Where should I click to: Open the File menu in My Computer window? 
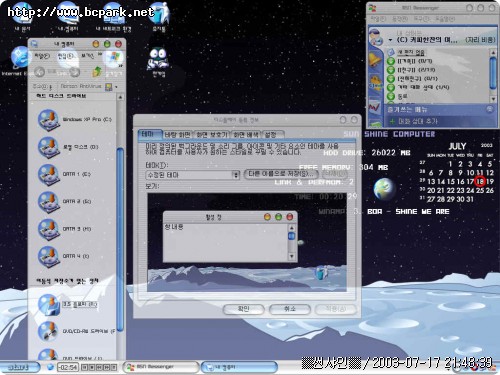[42, 56]
